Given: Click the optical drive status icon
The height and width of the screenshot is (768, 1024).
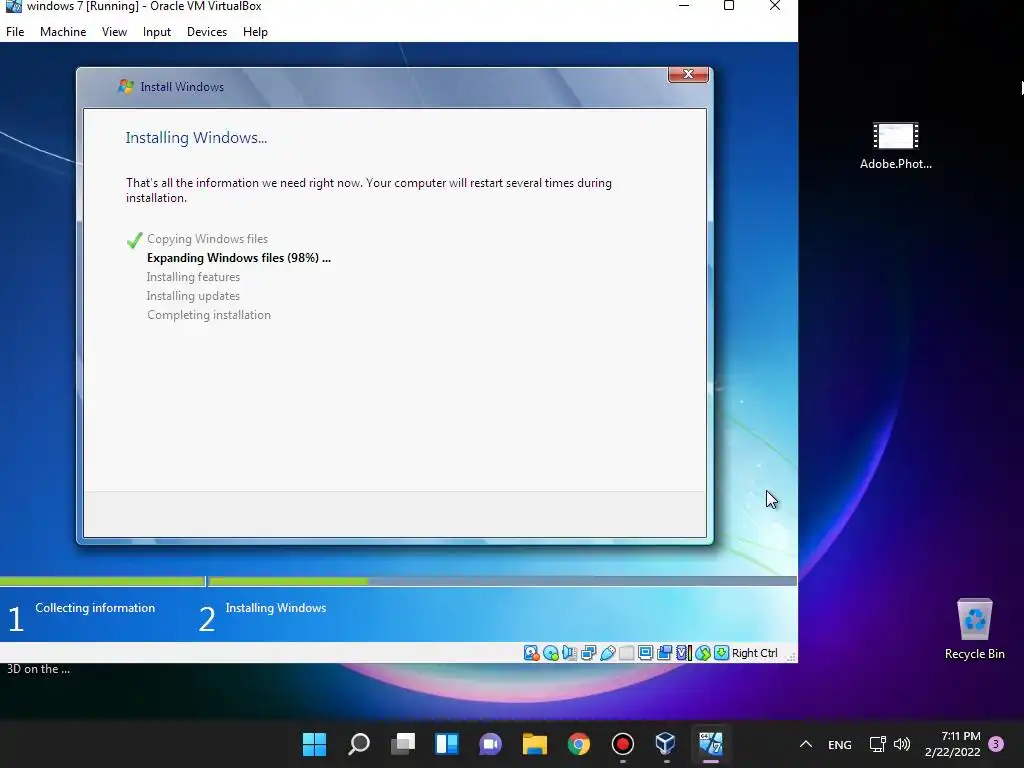Looking at the screenshot, I should tap(551, 652).
